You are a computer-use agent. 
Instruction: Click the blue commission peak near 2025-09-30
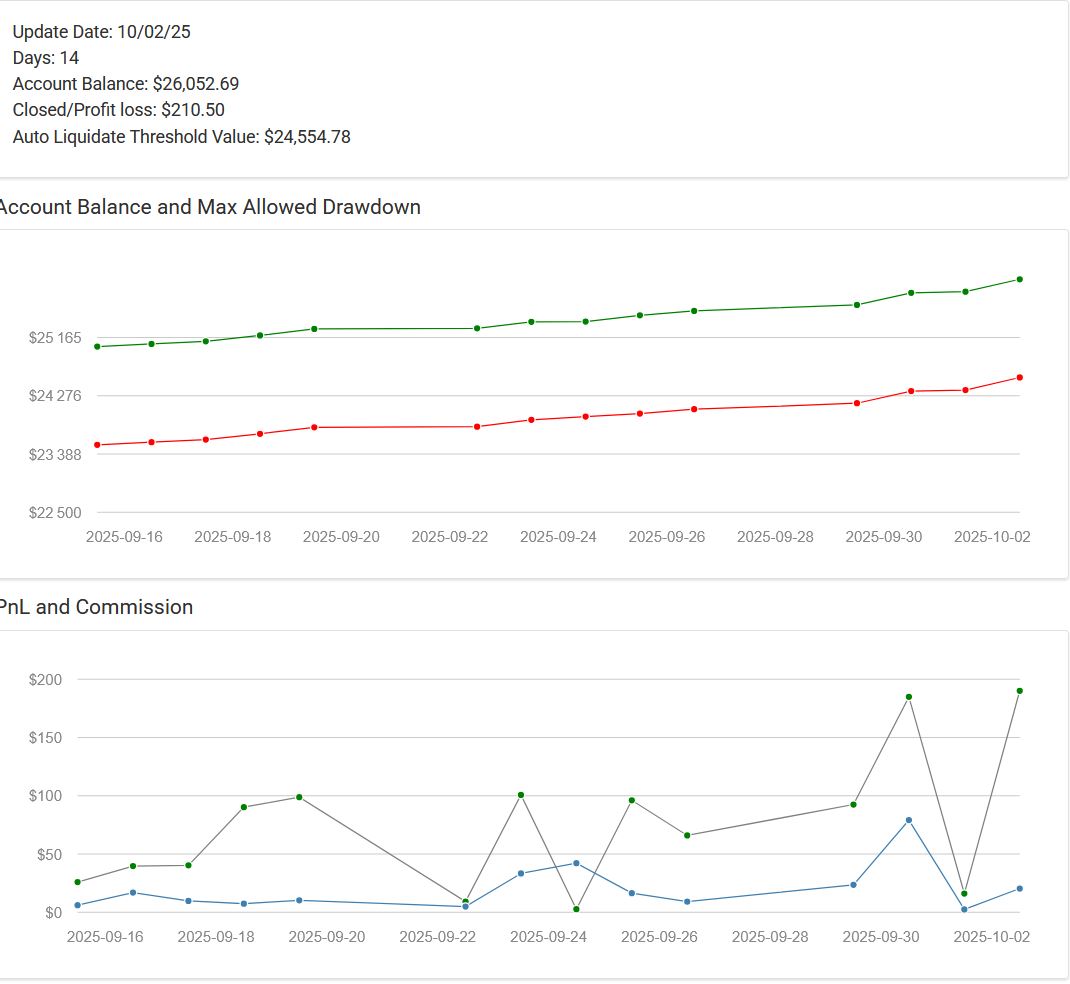[x=909, y=820]
